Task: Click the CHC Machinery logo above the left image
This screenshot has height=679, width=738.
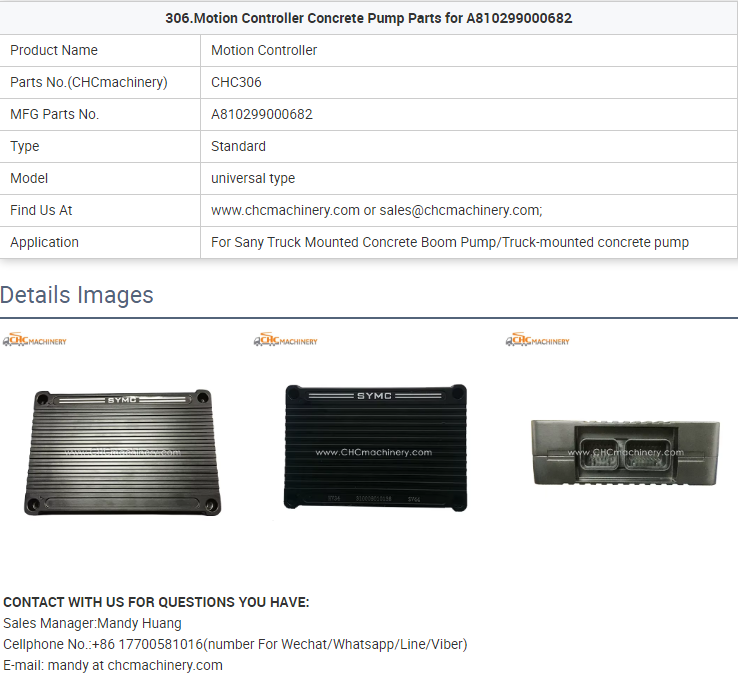Action: pyautogui.click(x=34, y=341)
